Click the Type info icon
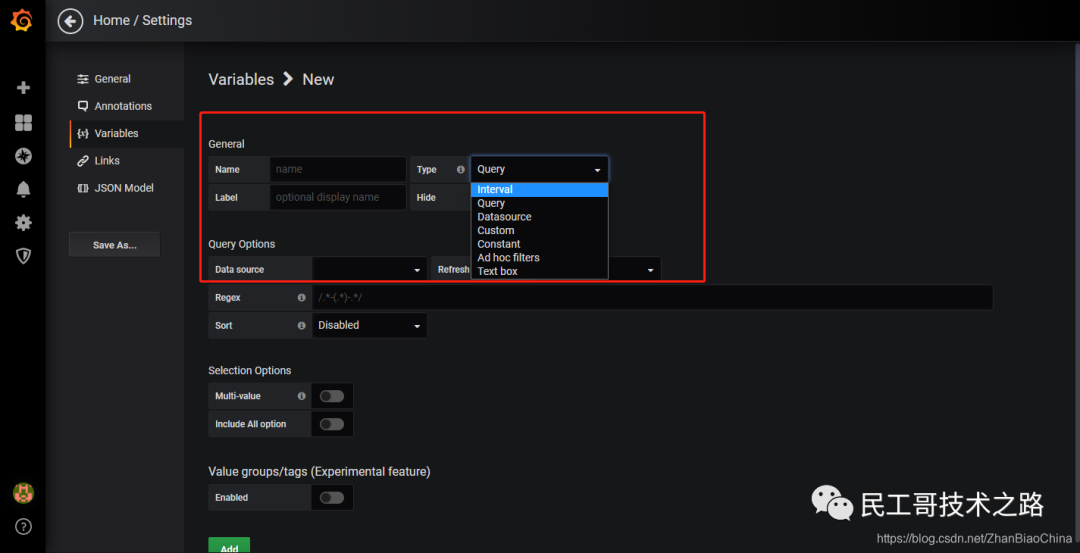Viewport: 1080px width, 553px height. pos(461,169)
